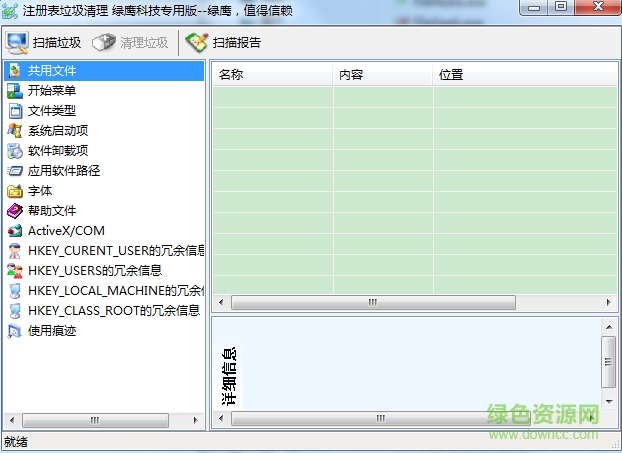This screenshot has width=622, height=453.
Task: Select 软件卸载项 category
Action: point(58,151)
